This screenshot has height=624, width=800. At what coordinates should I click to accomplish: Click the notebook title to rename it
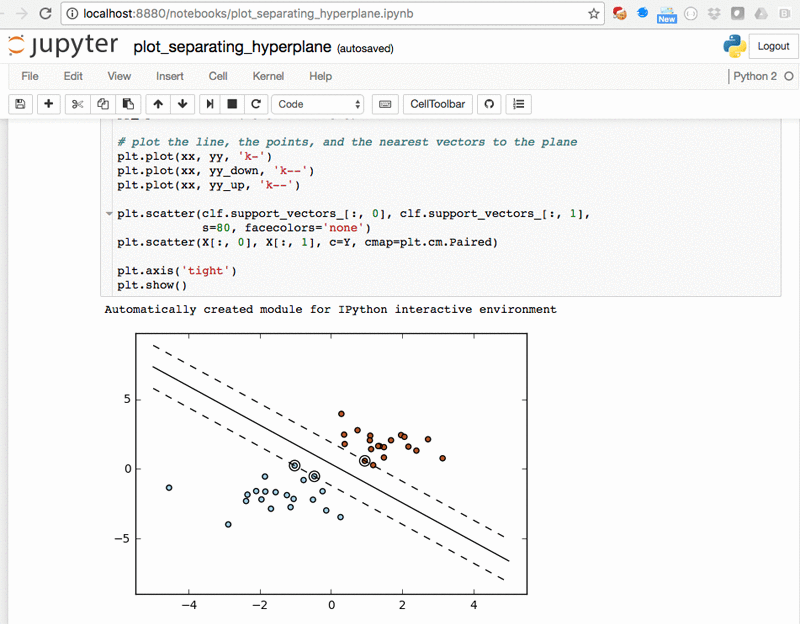pyautogui.click(x=231, y=46)
